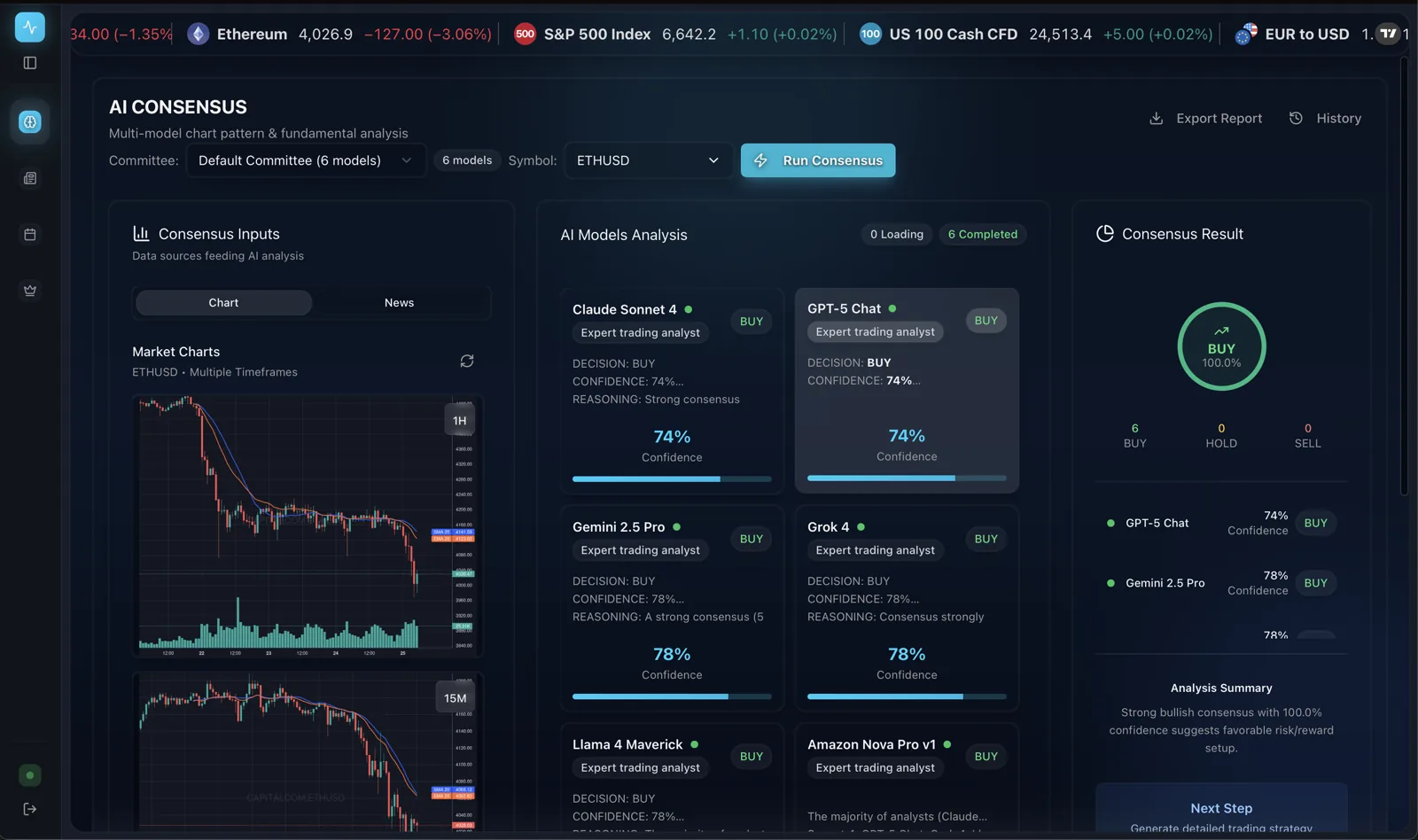The width and height of the screenshot is (1418, 840).
Task: Click the EUR to USD flag icon
Action: [x=1246, y=35]
